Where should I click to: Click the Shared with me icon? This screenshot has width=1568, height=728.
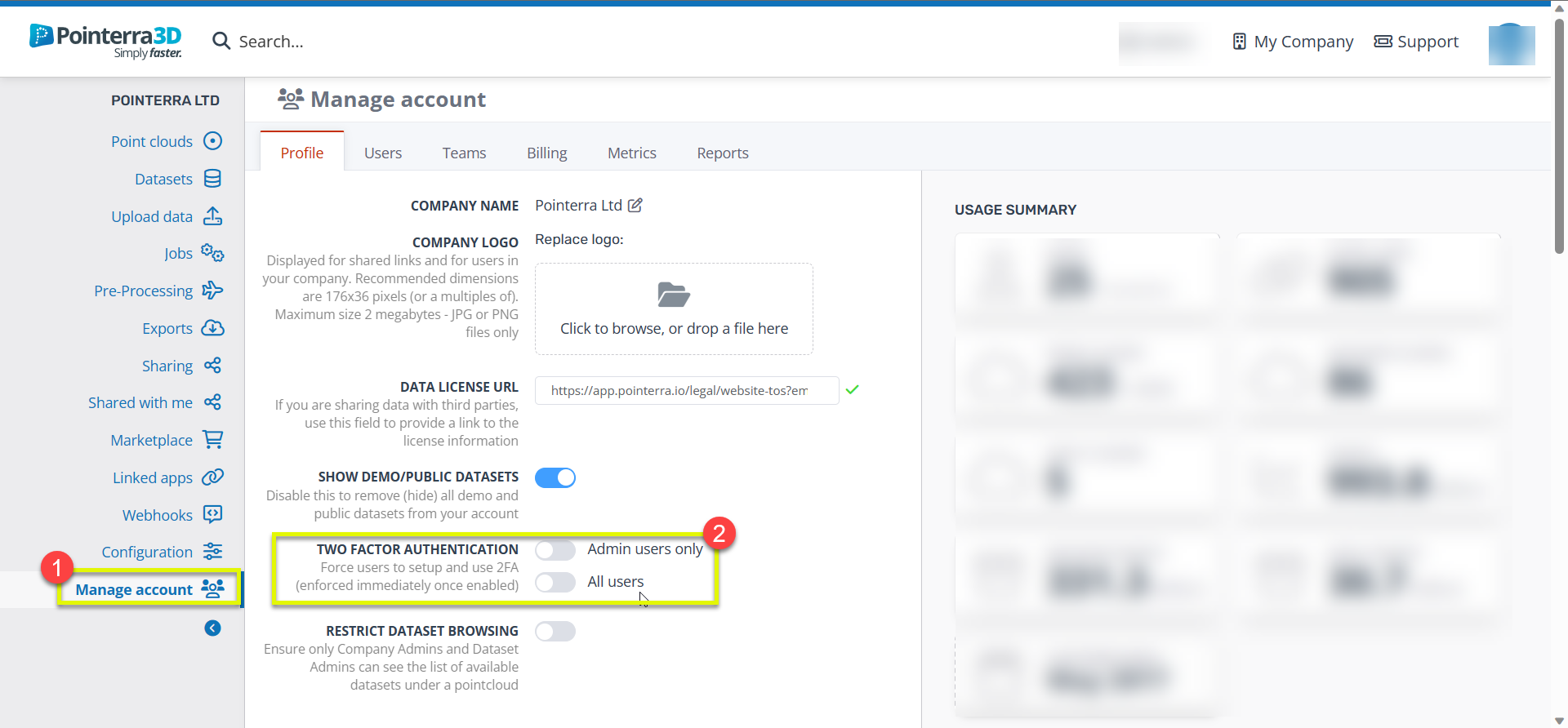212,402
